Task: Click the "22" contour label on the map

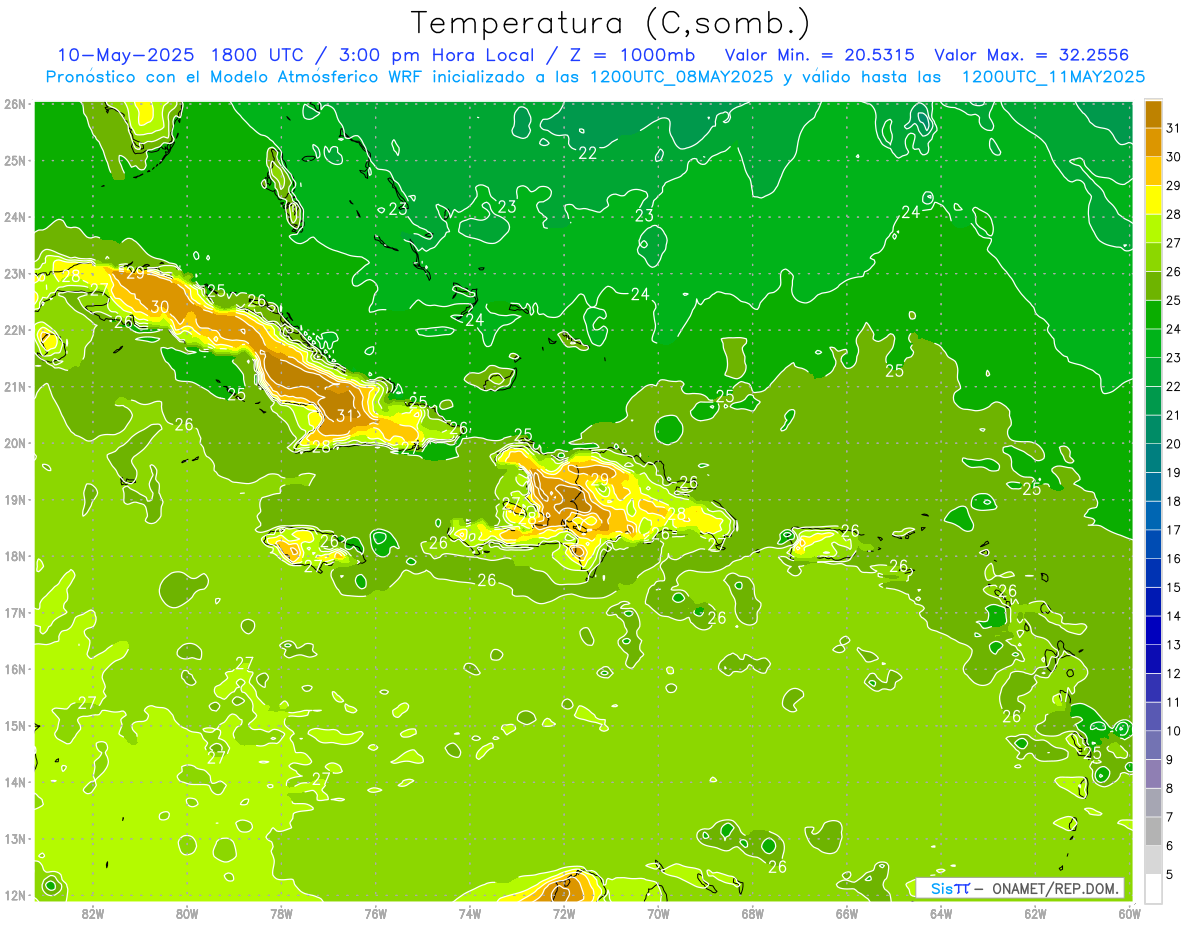Action: [x=588, y=153]
